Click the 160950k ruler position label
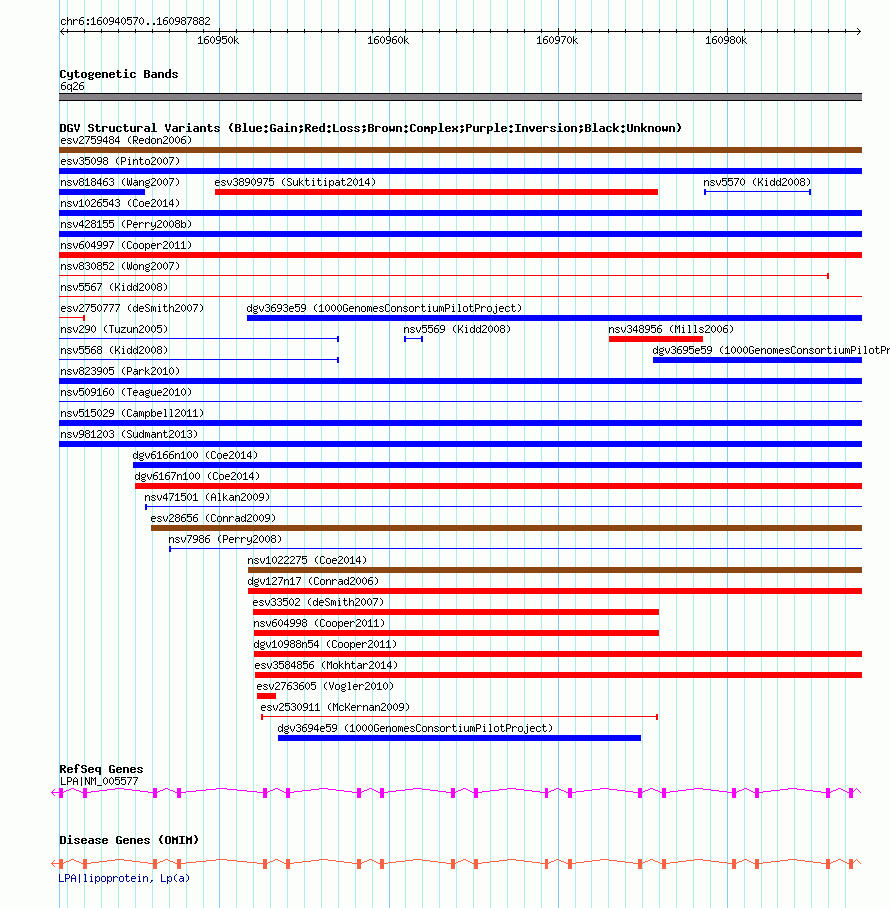The height and width of the screenshot is (908, 890). [x=218, y=41]
